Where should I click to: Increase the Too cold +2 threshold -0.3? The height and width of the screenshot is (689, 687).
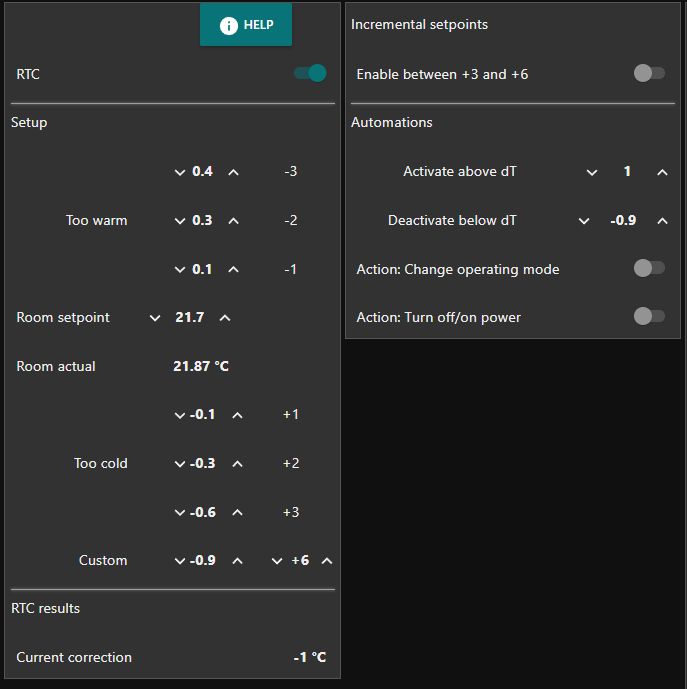coord(237,464)
